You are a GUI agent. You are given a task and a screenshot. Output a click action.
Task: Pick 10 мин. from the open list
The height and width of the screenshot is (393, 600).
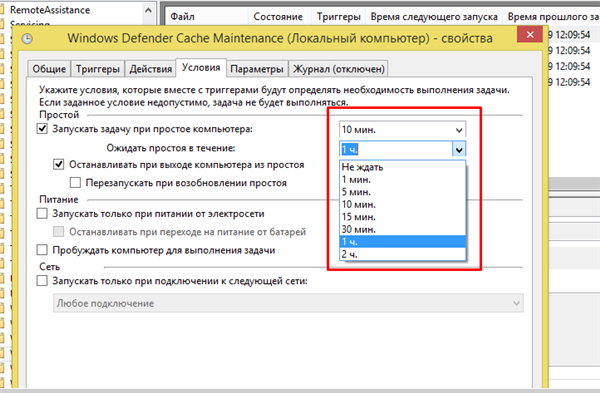coord(403,204)
